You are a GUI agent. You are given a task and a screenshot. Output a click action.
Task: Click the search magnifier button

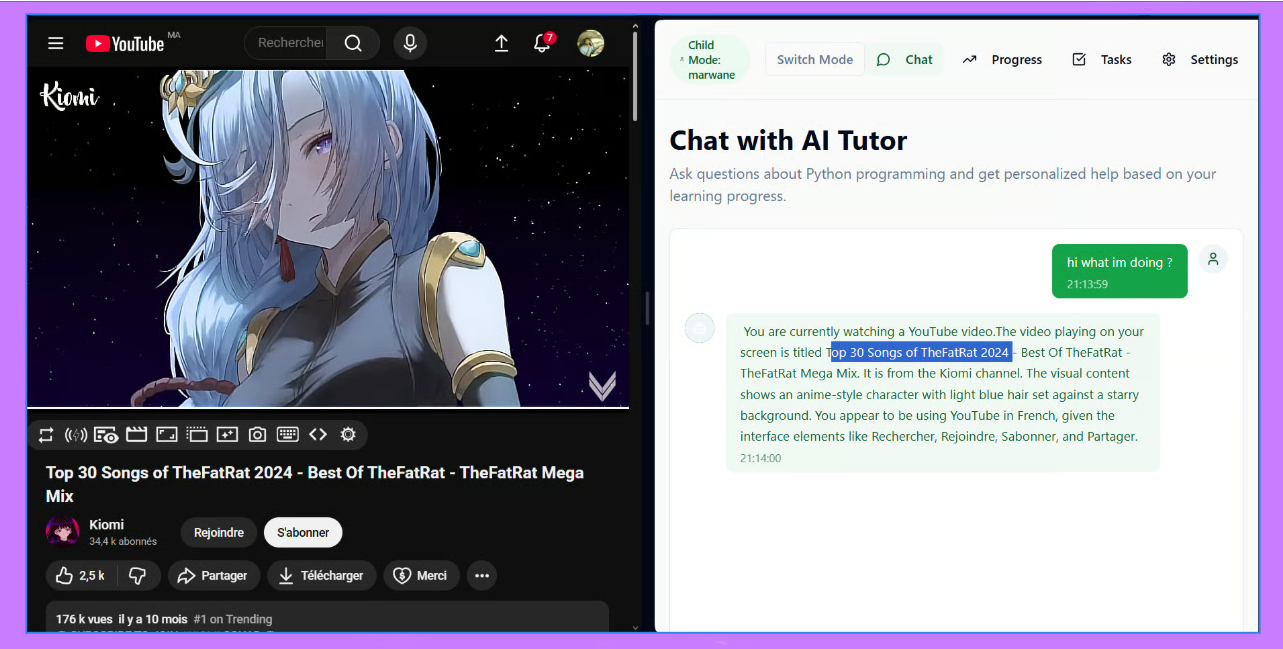tap(353, 43)
